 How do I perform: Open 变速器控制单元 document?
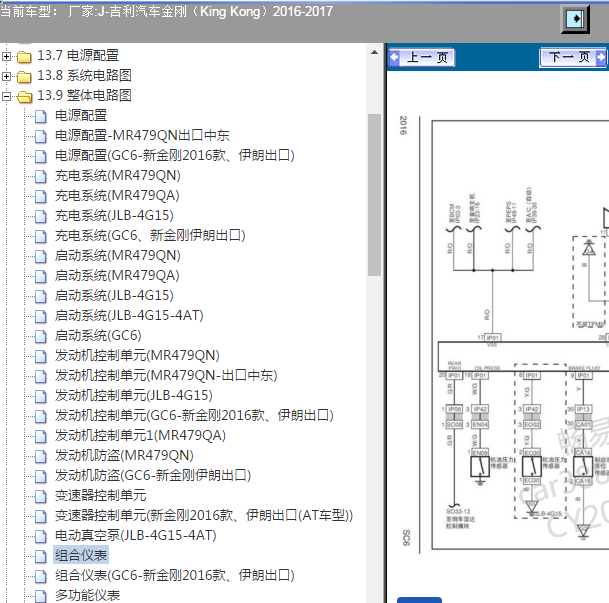tap(100, 495)
